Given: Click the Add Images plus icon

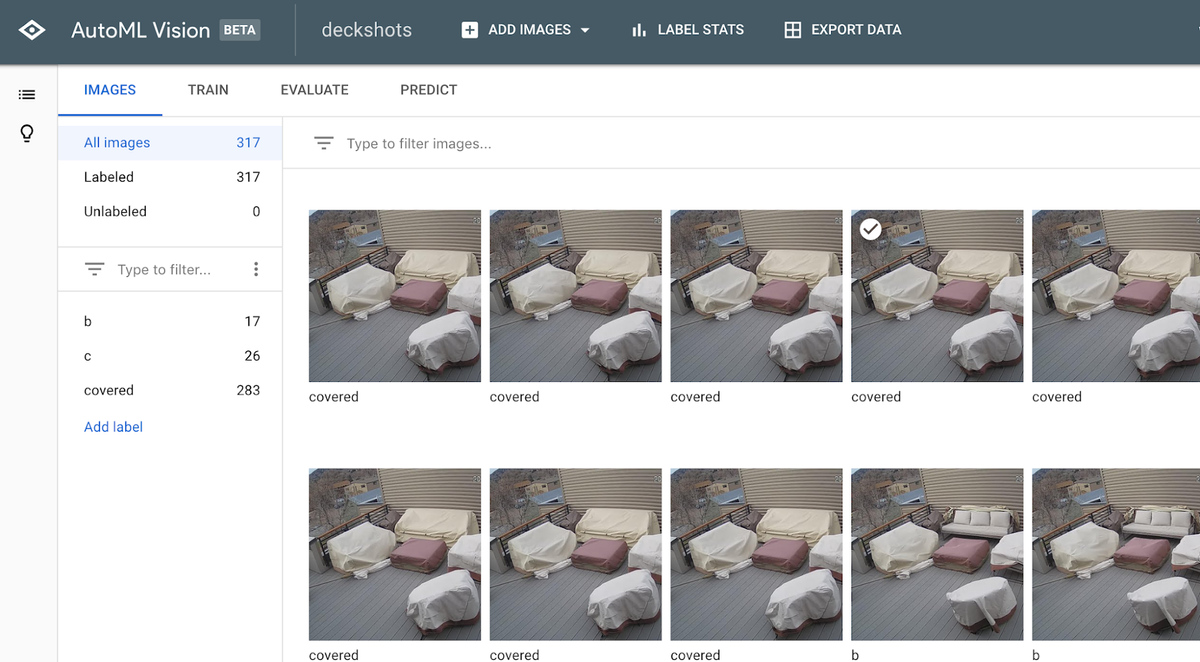Looking at the screenshot, I should [469, 30].
